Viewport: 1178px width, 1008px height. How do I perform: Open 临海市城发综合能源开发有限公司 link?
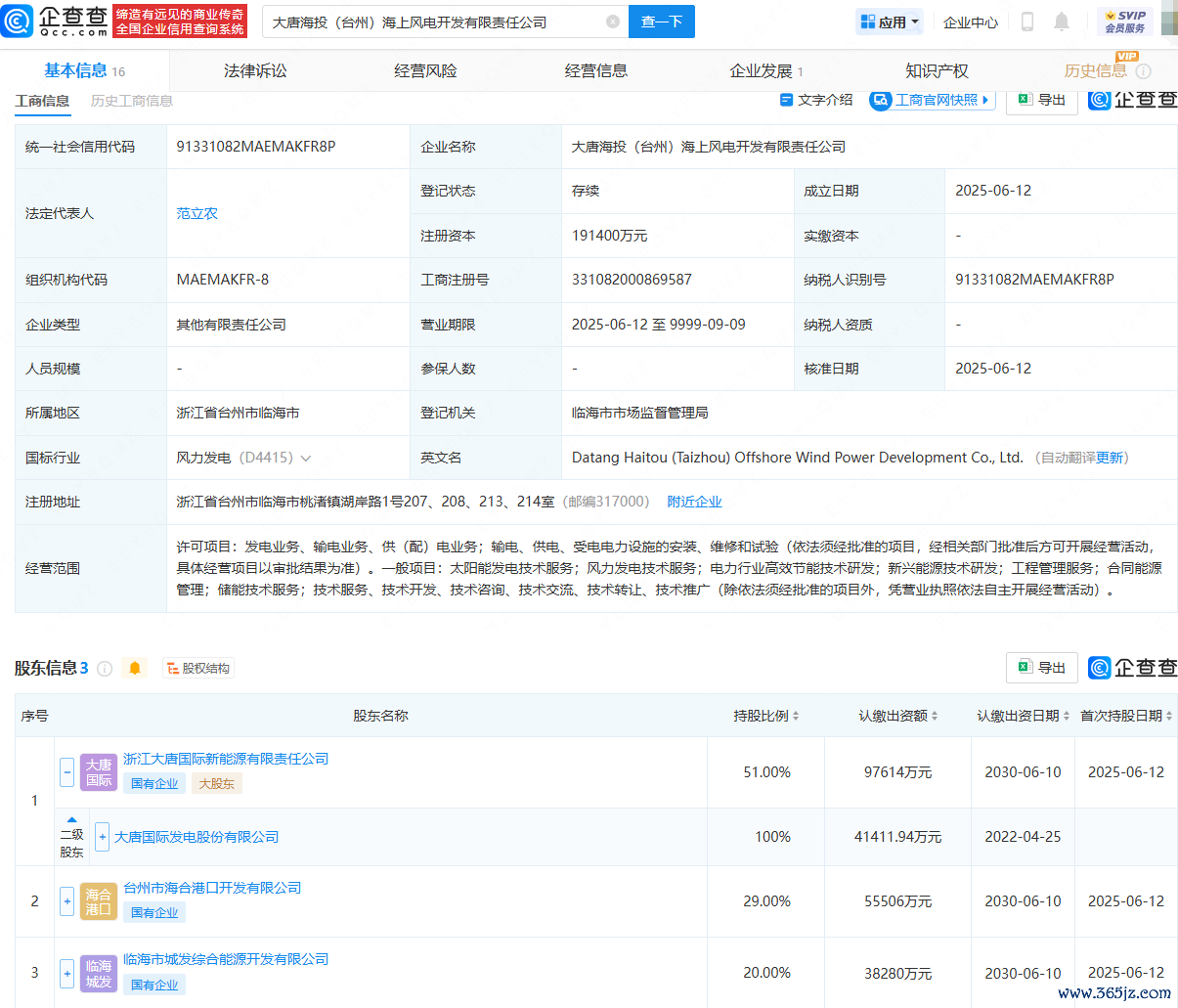click(226, 959)
